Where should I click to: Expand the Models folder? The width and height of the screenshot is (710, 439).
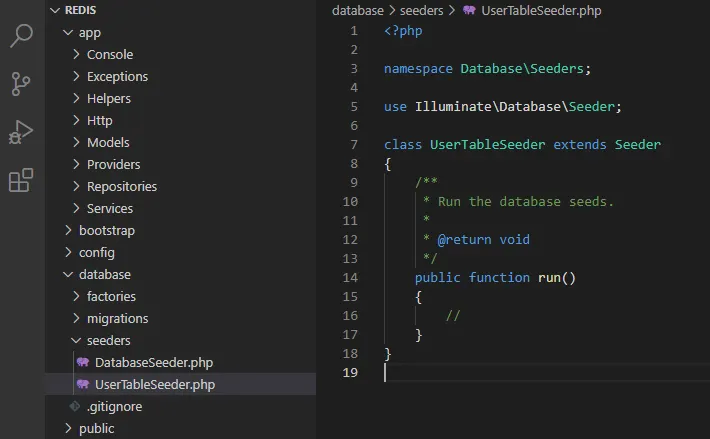76,142
